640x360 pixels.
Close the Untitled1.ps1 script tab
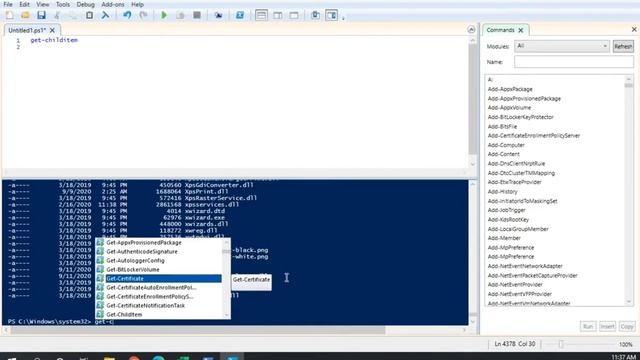click(x=52, y=30)
